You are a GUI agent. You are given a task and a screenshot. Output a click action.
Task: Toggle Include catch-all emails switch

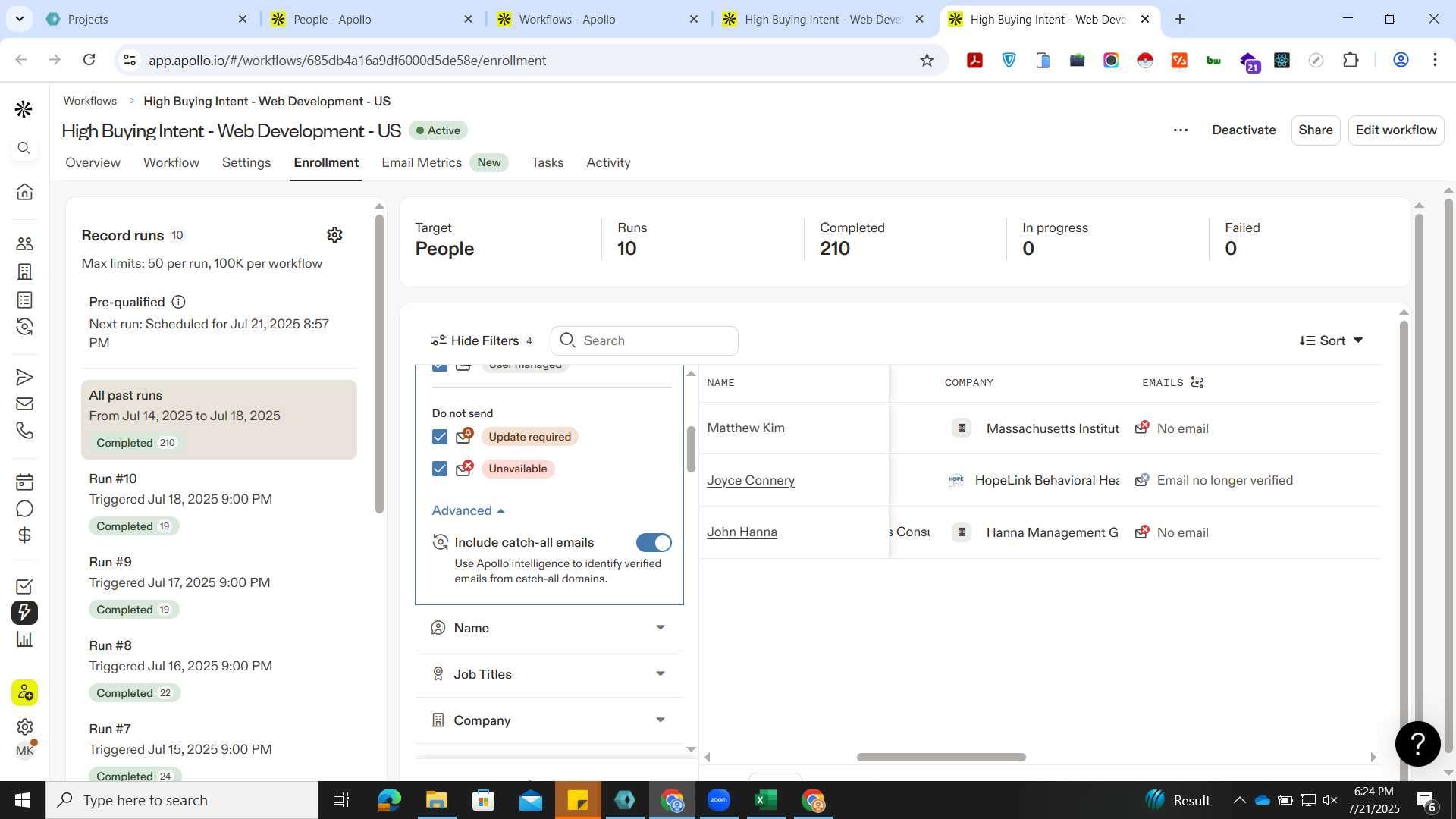pyautogui.click(x=654, y=542)
